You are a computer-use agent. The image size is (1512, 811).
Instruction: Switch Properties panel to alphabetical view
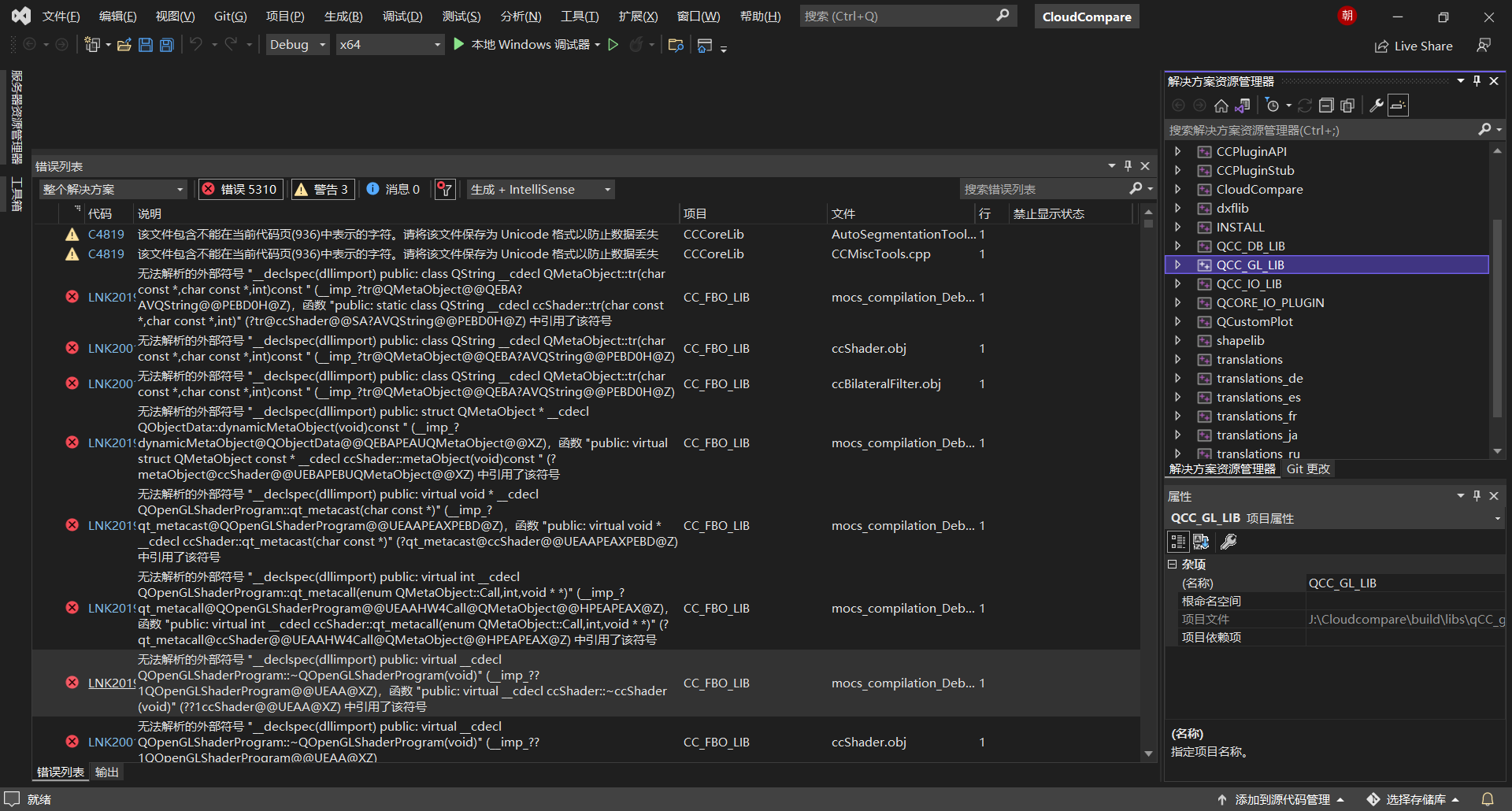[1201, 542]
